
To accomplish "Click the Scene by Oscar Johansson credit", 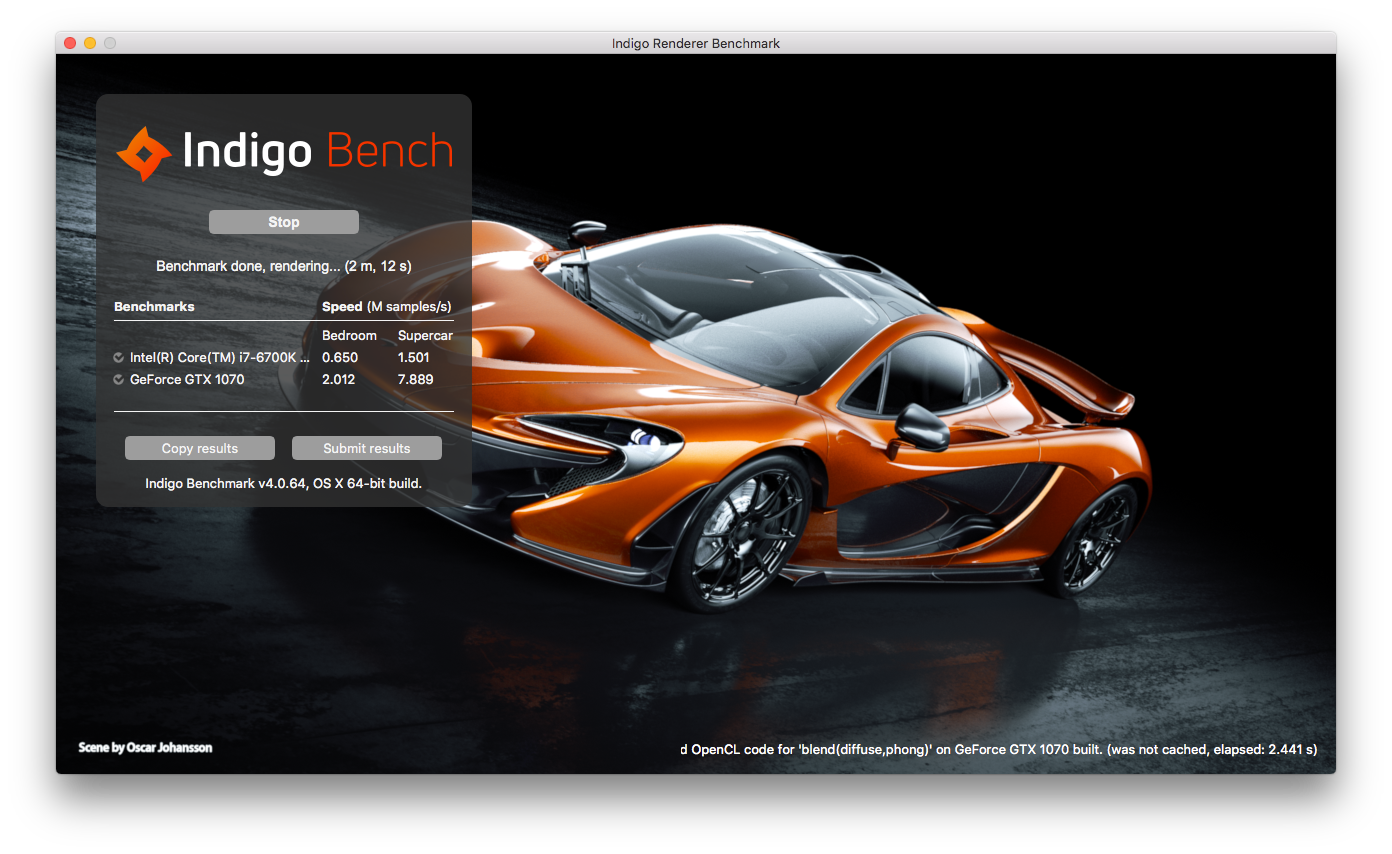I will (145, 747).
